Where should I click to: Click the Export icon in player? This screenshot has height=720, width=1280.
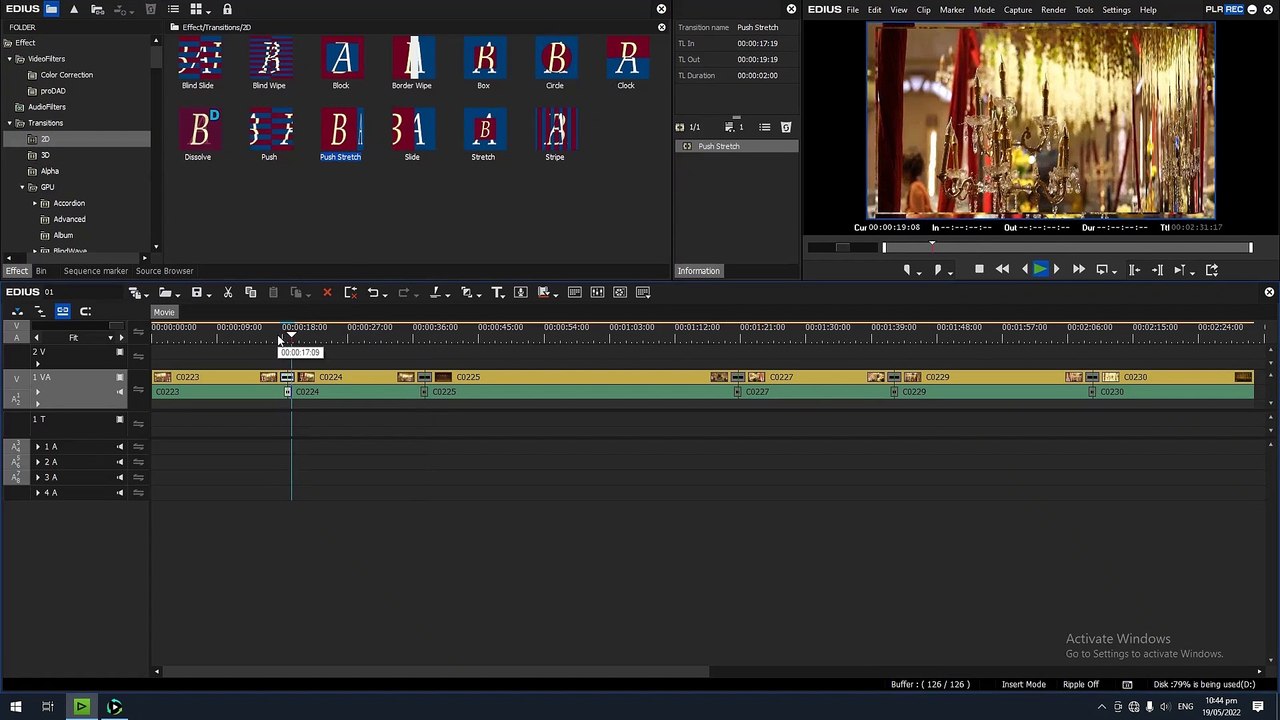[1212, 269]
